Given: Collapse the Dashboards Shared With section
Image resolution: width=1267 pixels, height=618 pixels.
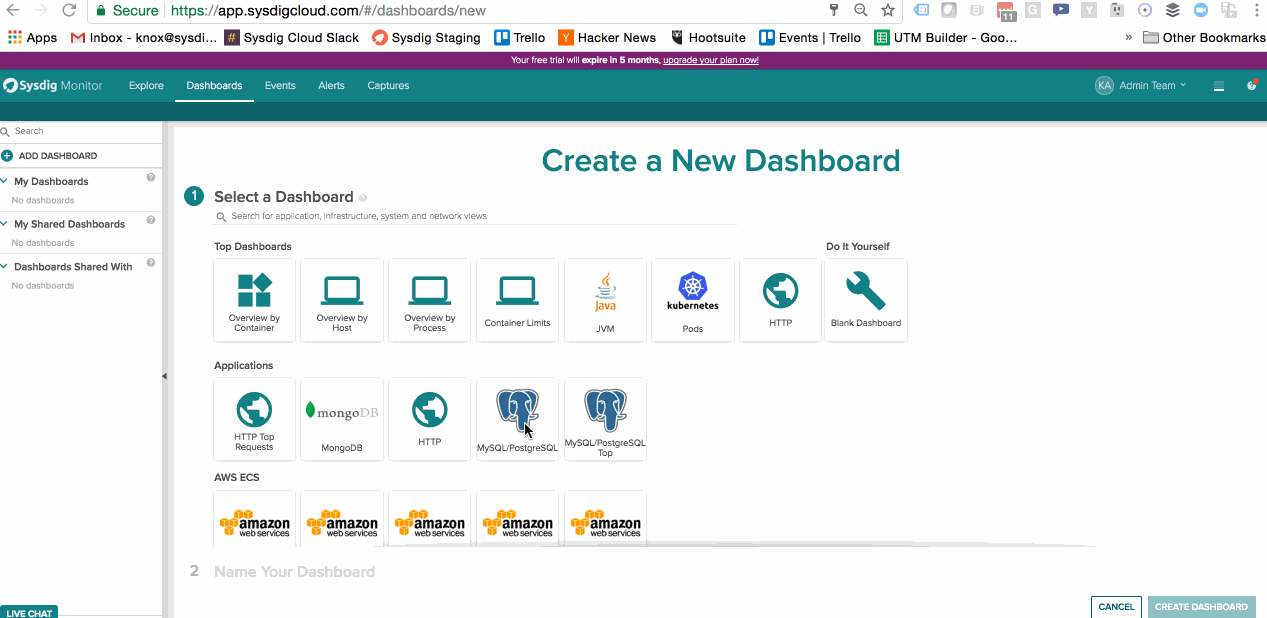Looking at the screenshot, I should (4, 267).
